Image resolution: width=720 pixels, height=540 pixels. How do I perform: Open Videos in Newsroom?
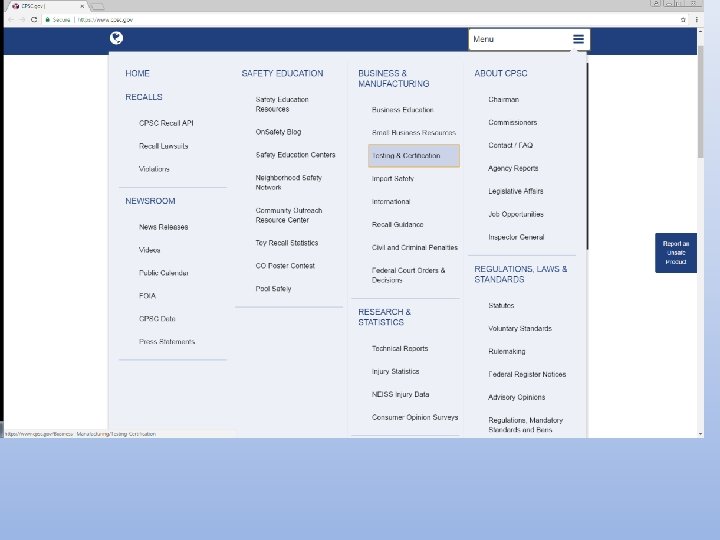(149, 250)
